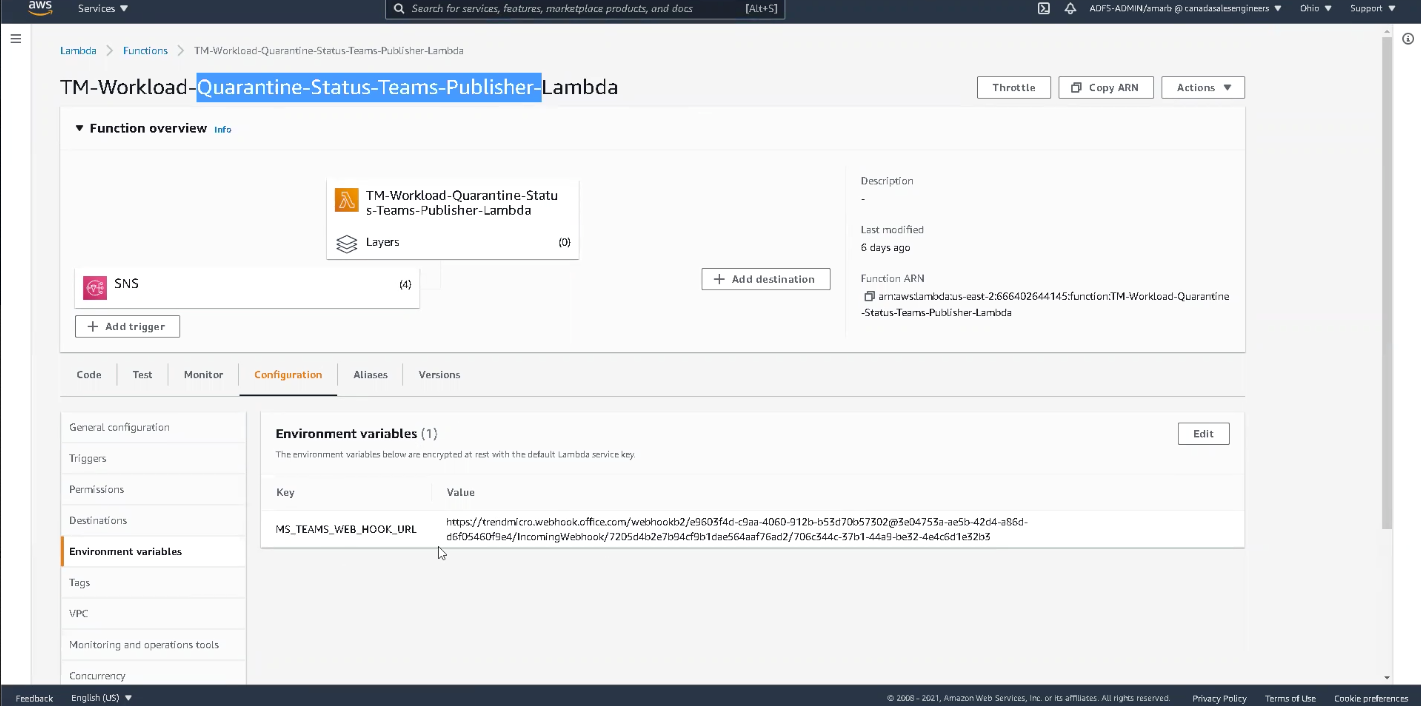
Task: Open the Feedback link in the footer
Action: click(x=34, y=698)
